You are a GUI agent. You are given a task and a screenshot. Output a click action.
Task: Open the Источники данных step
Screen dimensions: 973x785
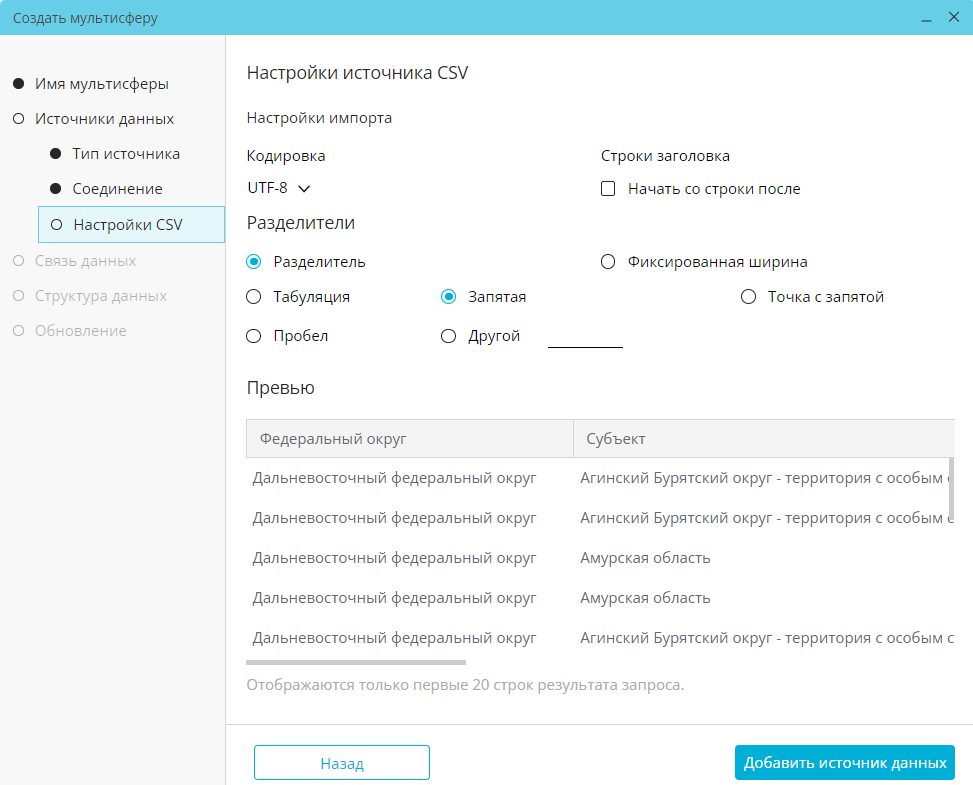pos(104,119)
